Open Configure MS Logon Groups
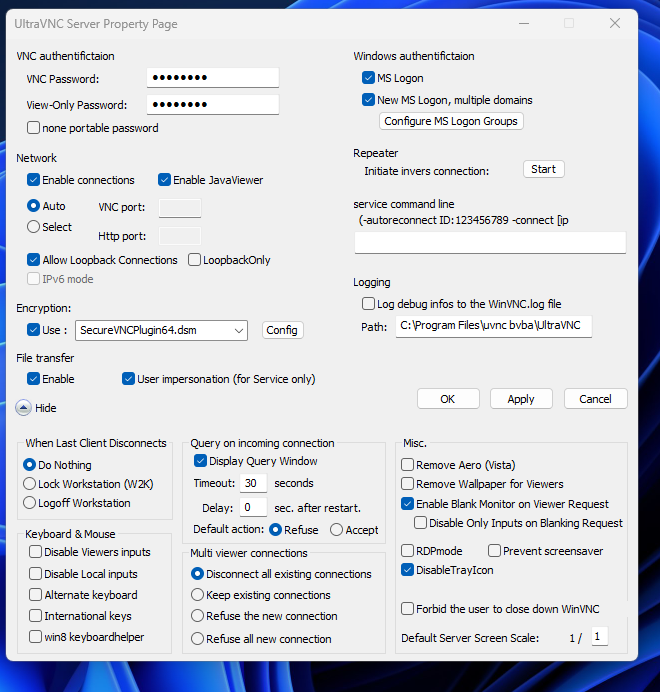Image resolution: width=660 pixels, height=692 pixels. 451,121
